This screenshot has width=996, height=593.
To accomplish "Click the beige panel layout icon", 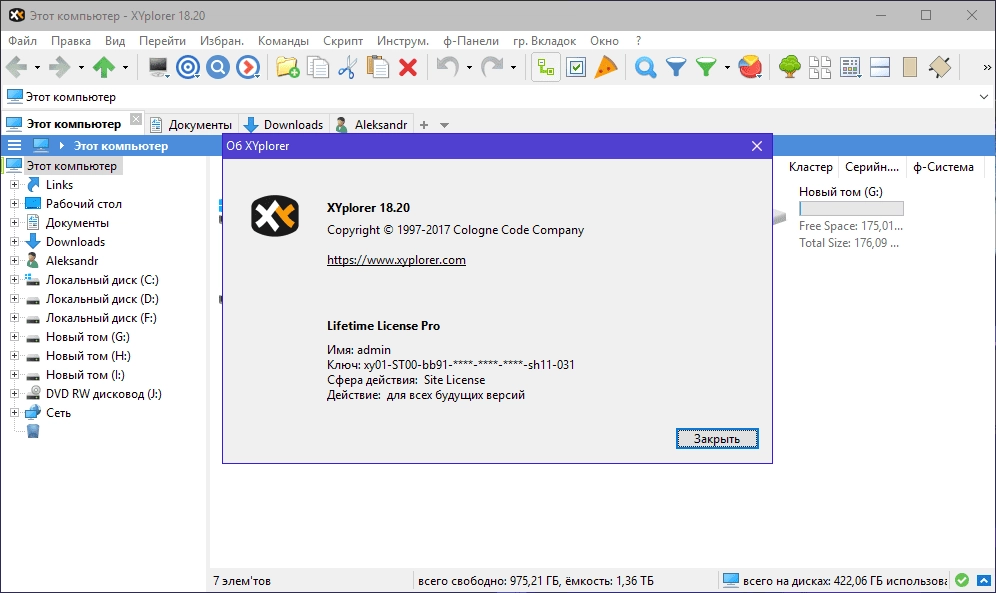I will coord(910,67).
